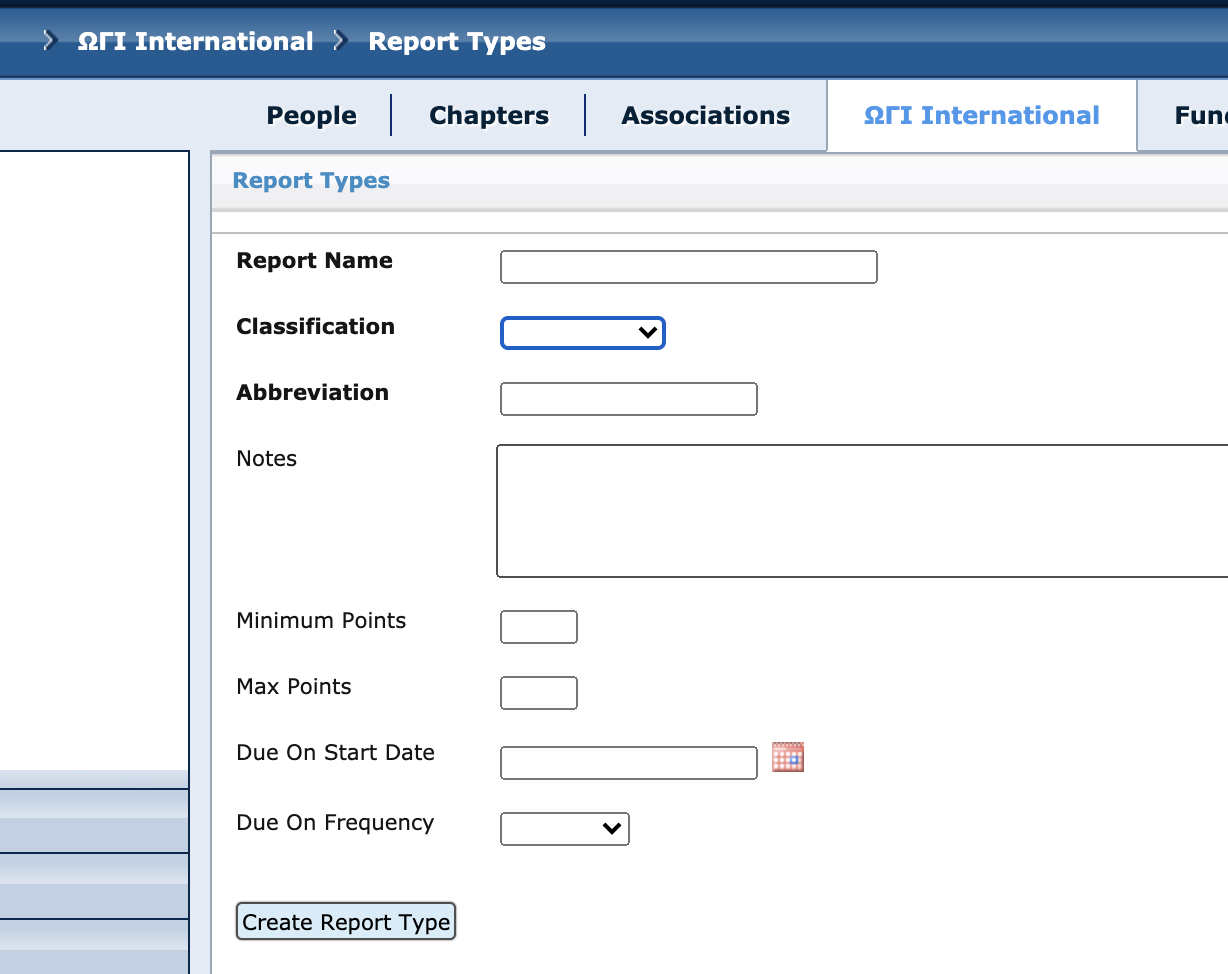Click the Due On Start Date text field
Image resolution: width=1228 pixels, height=974 pixels.
coord(629,763)
